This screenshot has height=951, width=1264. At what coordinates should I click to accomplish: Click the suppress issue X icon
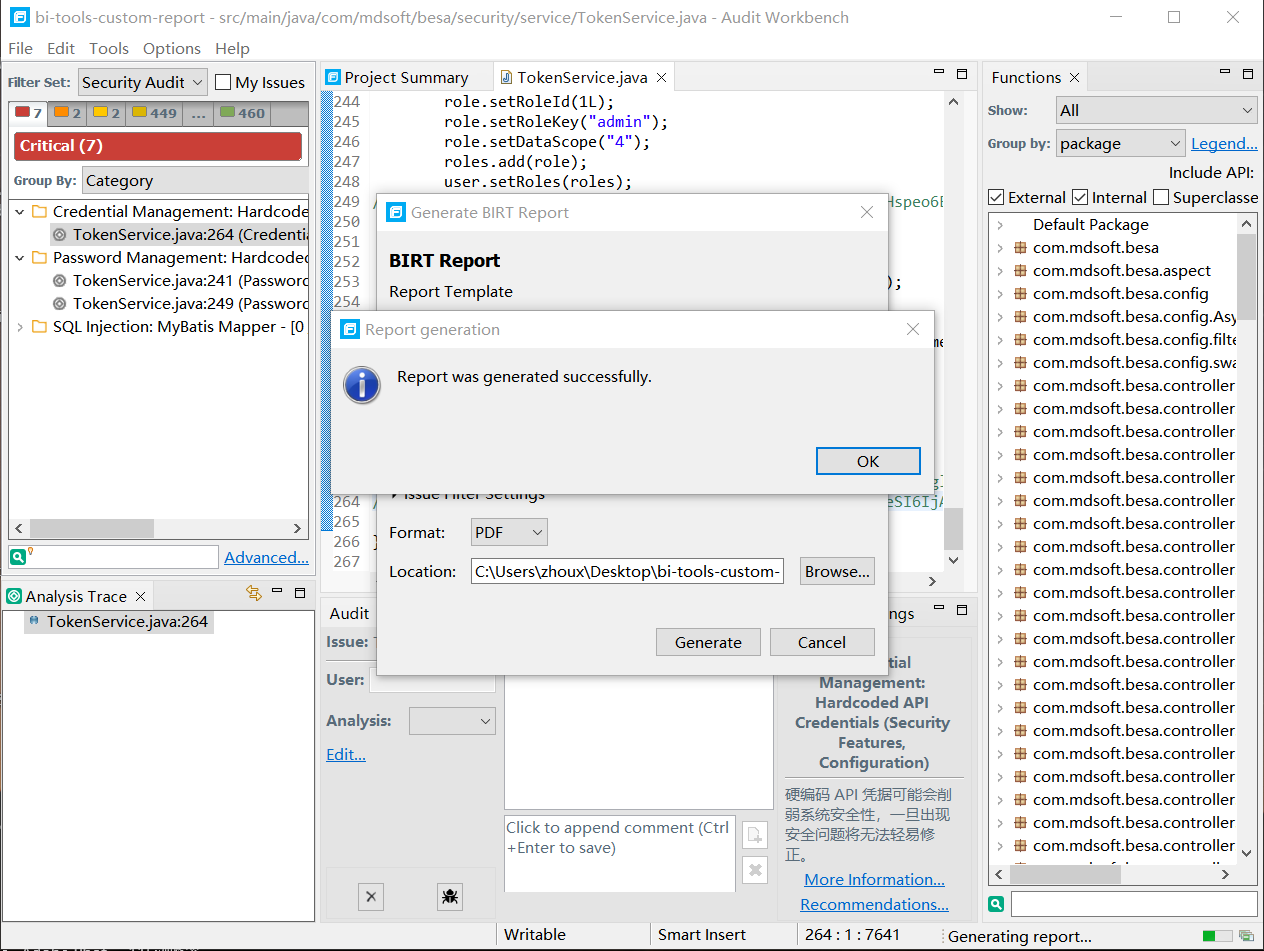click(370, 897)
